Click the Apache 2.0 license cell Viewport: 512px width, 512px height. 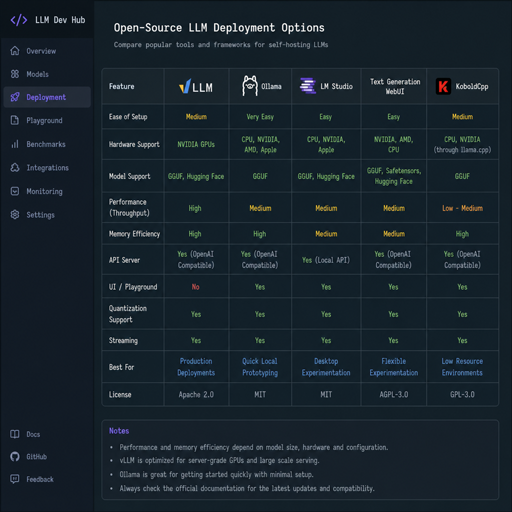(x=196, y=395)
